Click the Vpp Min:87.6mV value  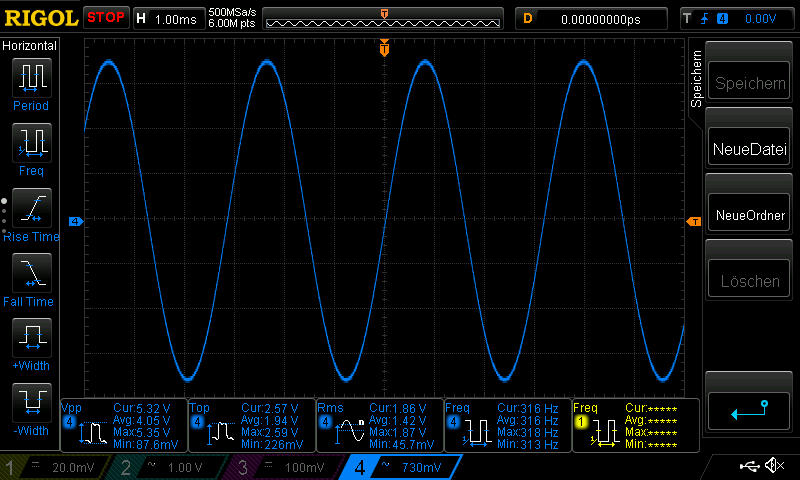point(145,444)
